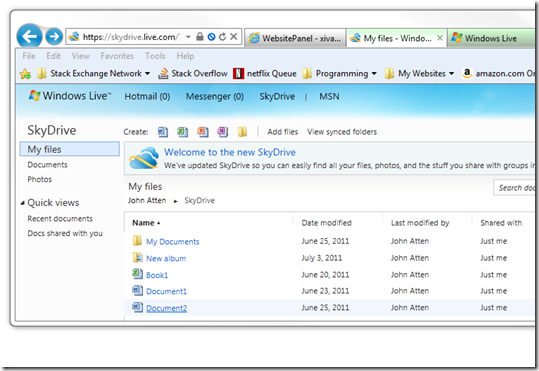This screenshot has width=539, height=371.
Task: Expand Stack Exchange Network favorites folder
Action: (94, 74)
